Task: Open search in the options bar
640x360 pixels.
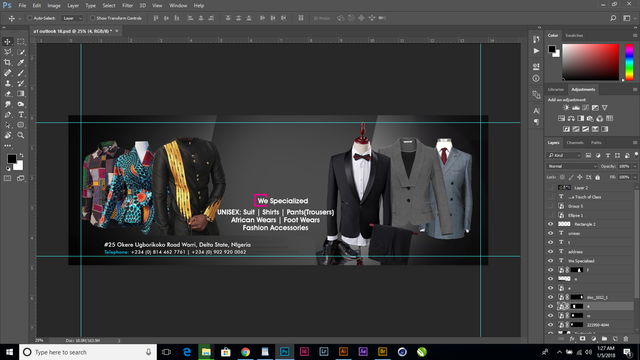Action: 613,18
